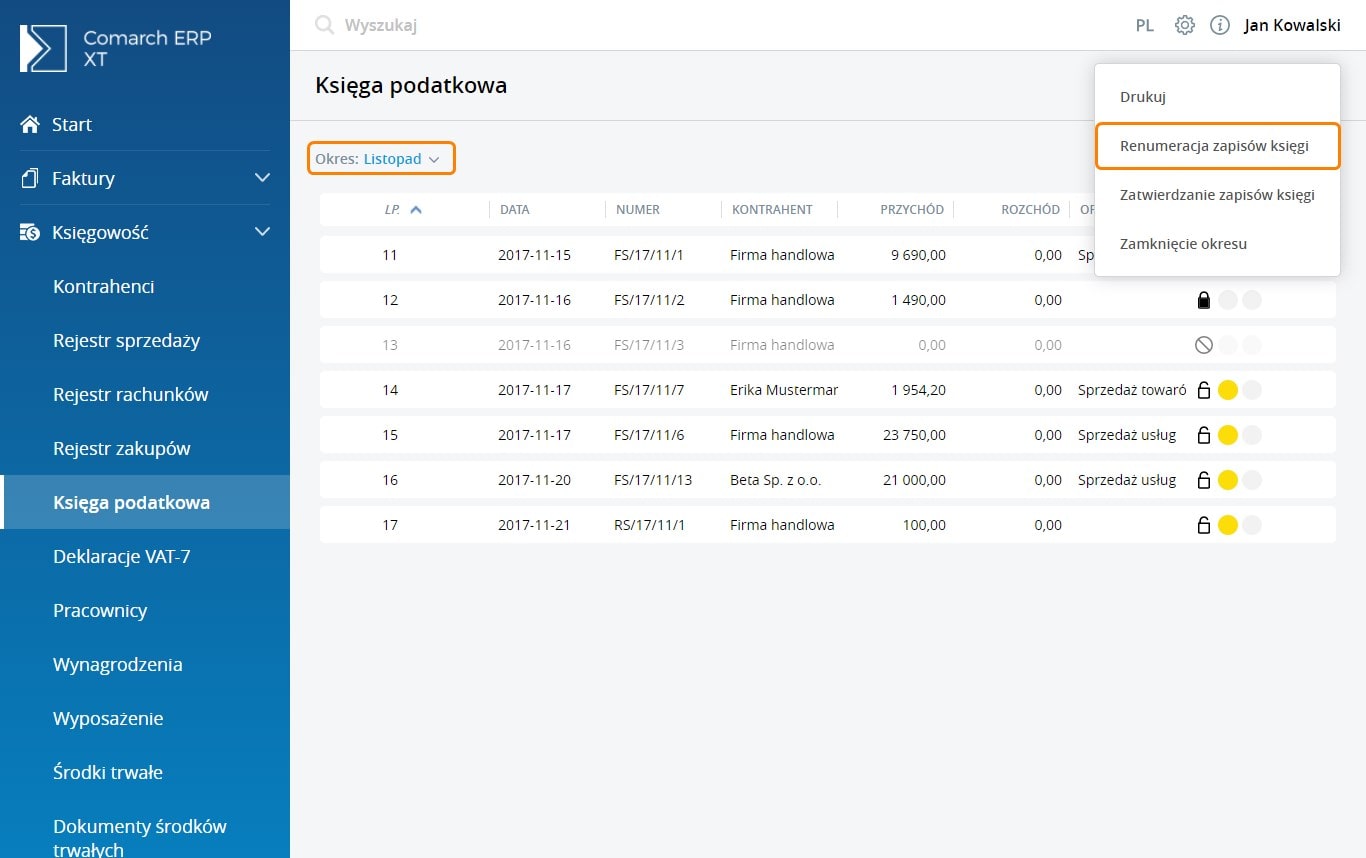Click the cancelled icon on row 13

[1204, 345]
